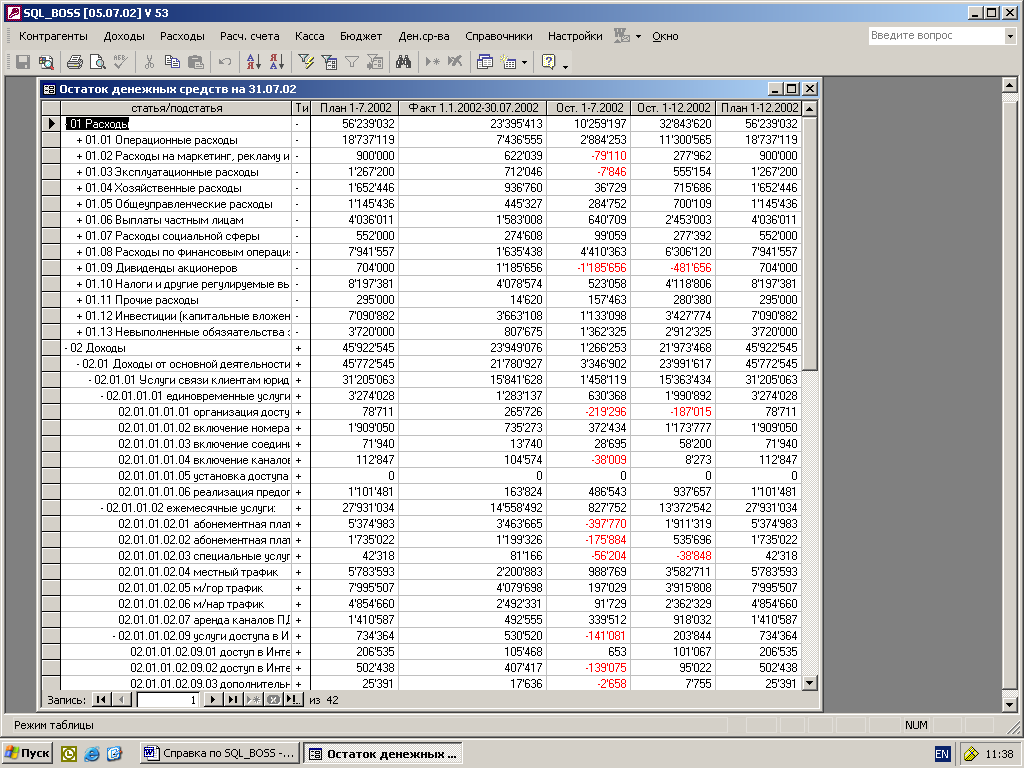The width and height of the screenshot is (1024, 768).
Task: Open Print Preview from the toolbar
Action: pos(97,62)
